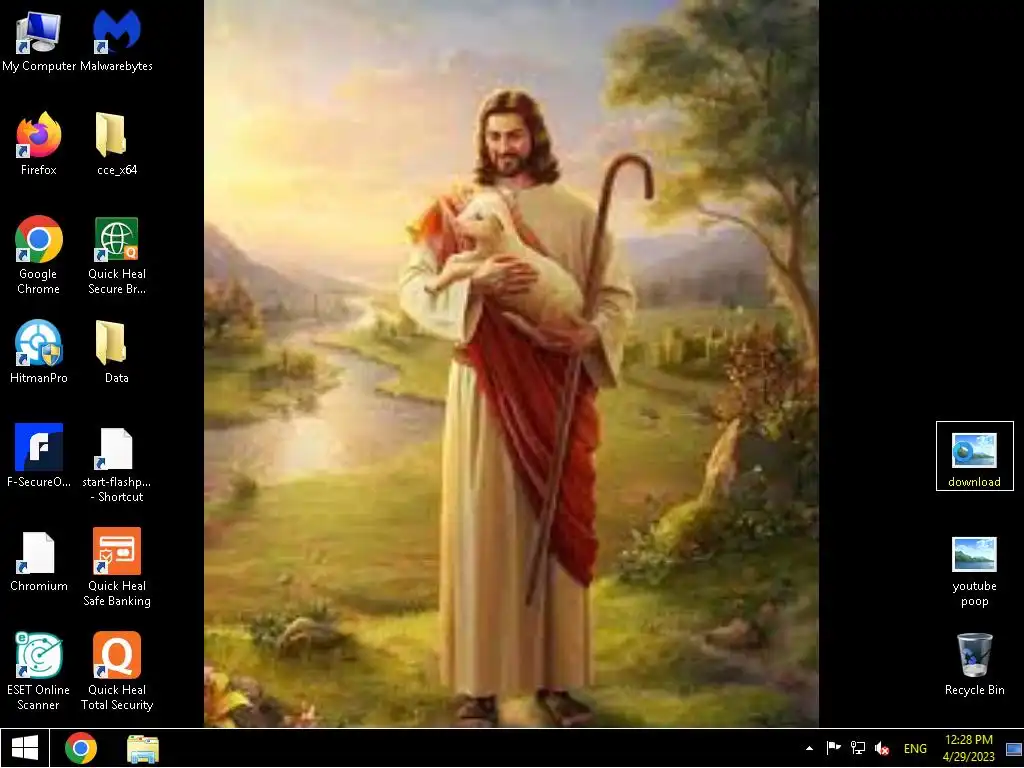The height and width of the screenshot is (768, 1024).
Task: Open Quick Heal Safe Banking icon
Action: click(x=117, y=567)
